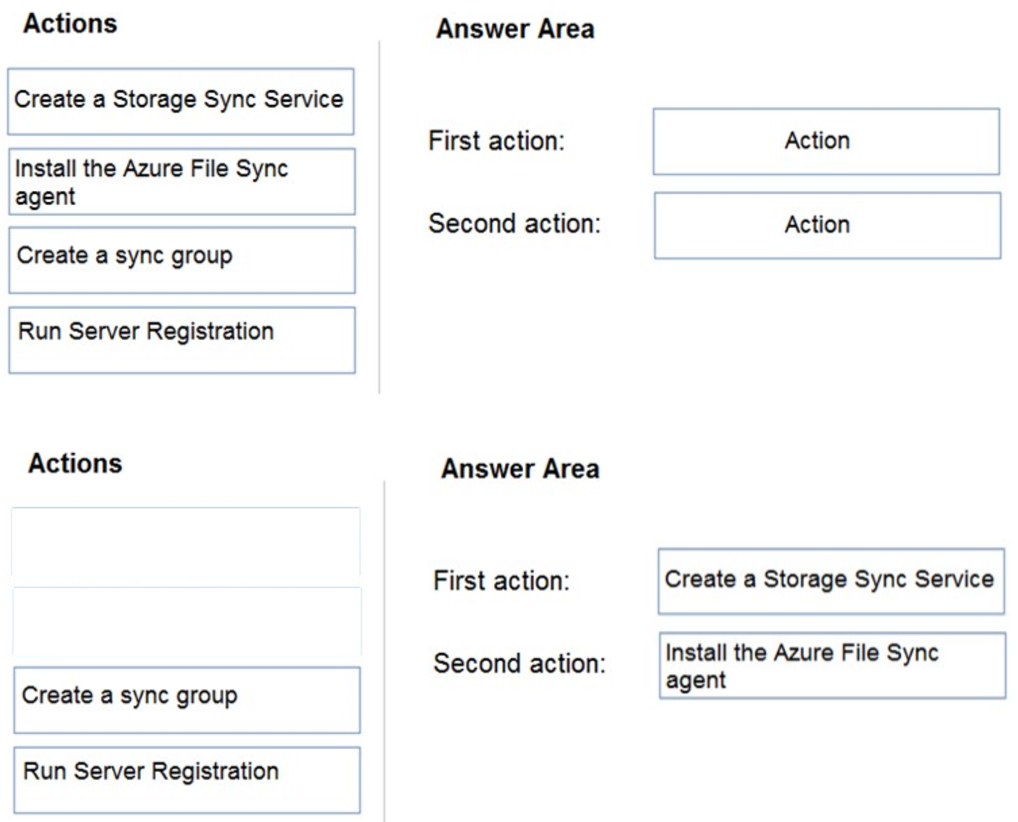
Task: Select Create a sync group in top Actions list
Action: coord(180,258)
